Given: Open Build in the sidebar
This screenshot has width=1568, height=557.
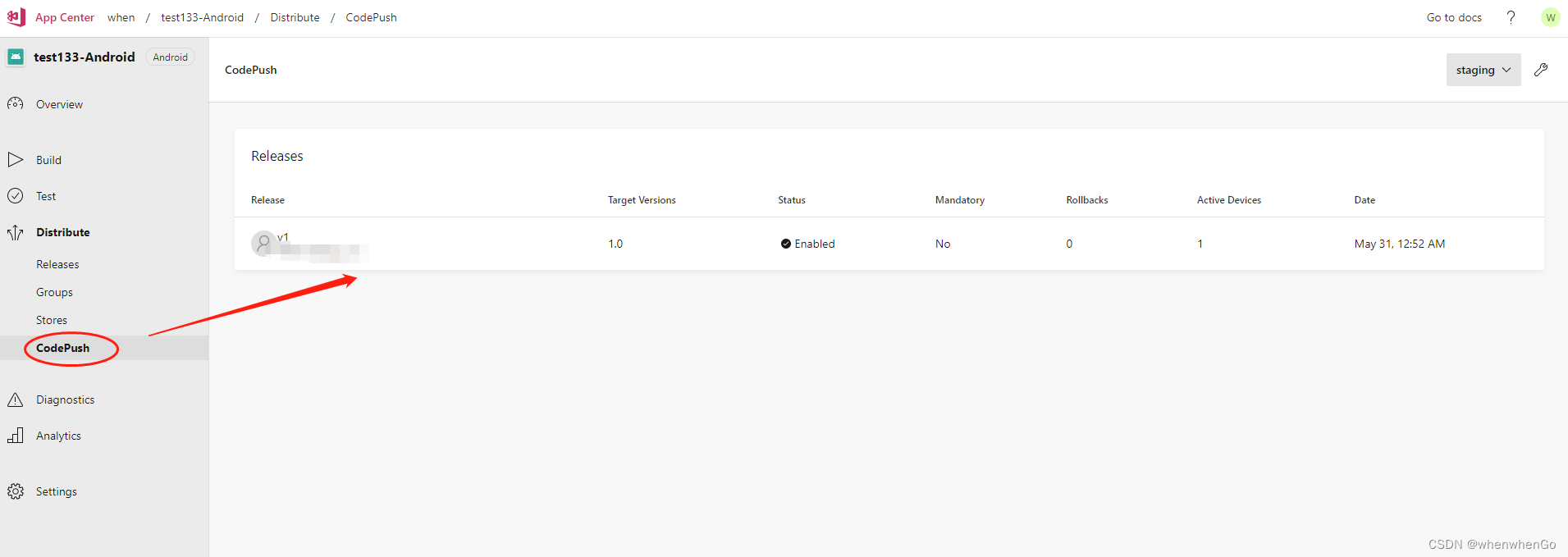Looking at the screenshot, I should 48,160.
